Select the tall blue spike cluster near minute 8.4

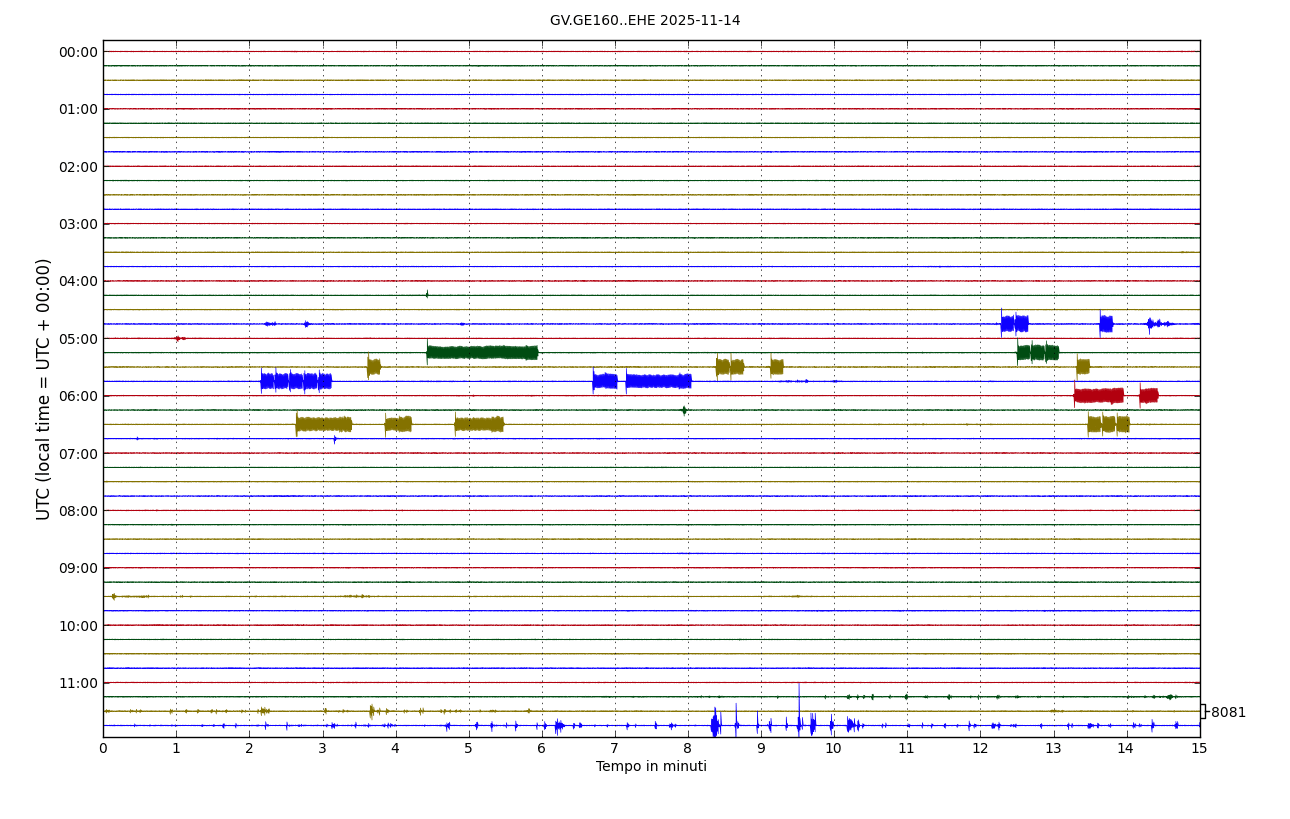click(x=715, y=725)
